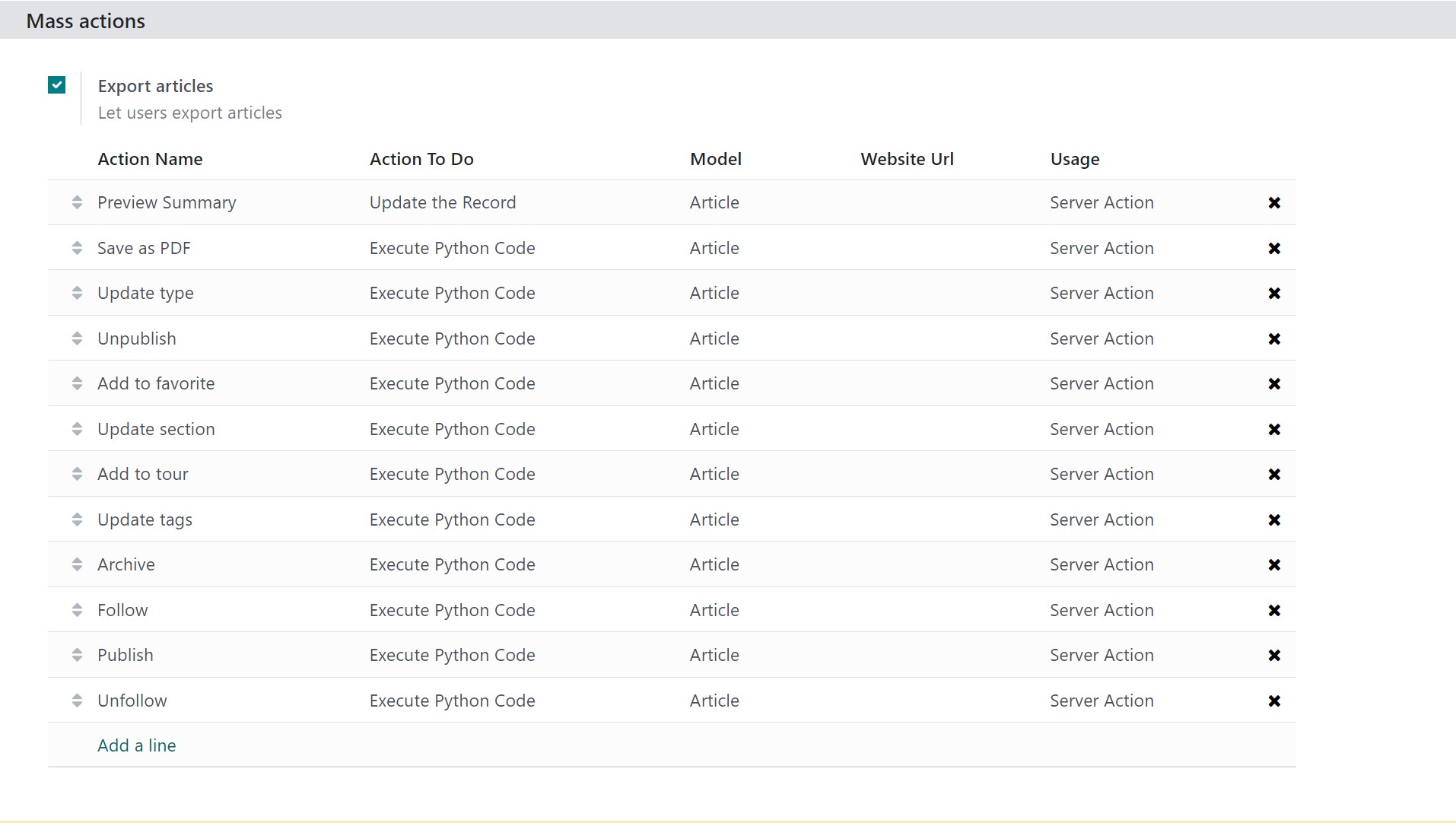The height and width of the screenshot is (823, 1456).
Task: Click Update the Record cell
Action: (x=443, y=202)
